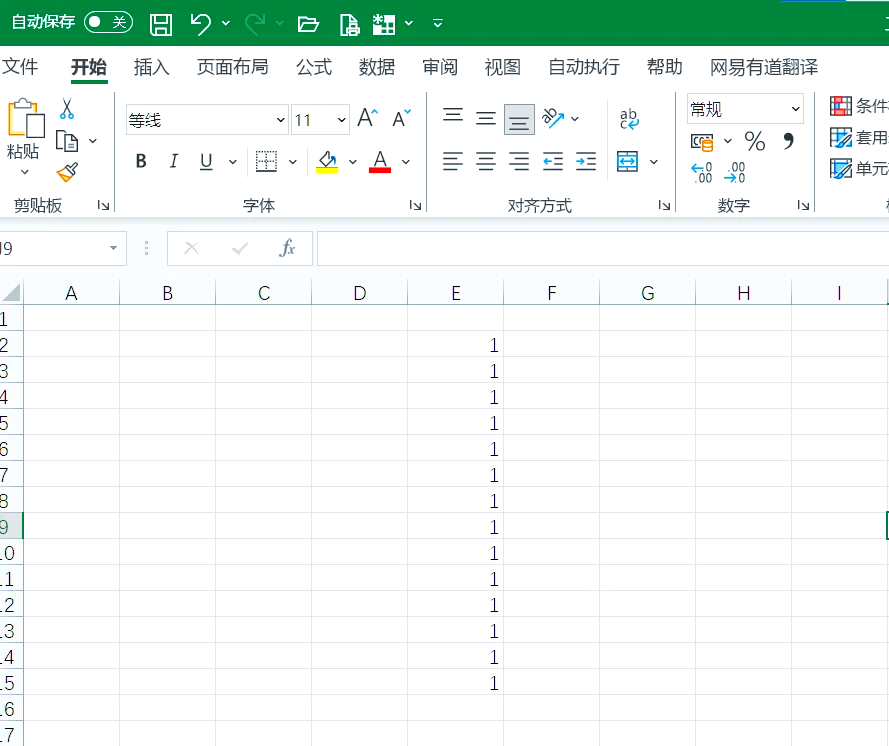Click the insert function fx icon
Image resolution: width=889 pixels, height=746 pixels.
287,248
